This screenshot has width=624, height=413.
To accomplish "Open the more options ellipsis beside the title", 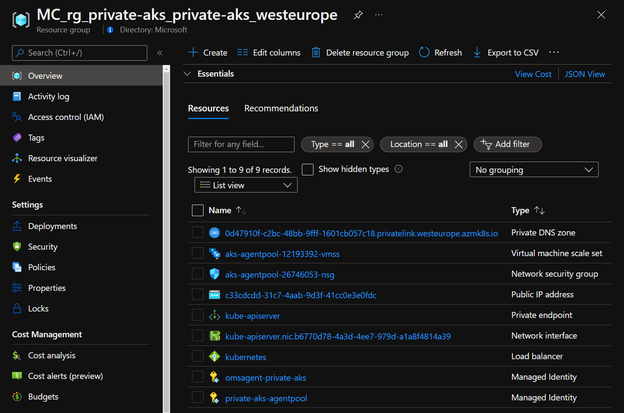I will coord(378,15).
